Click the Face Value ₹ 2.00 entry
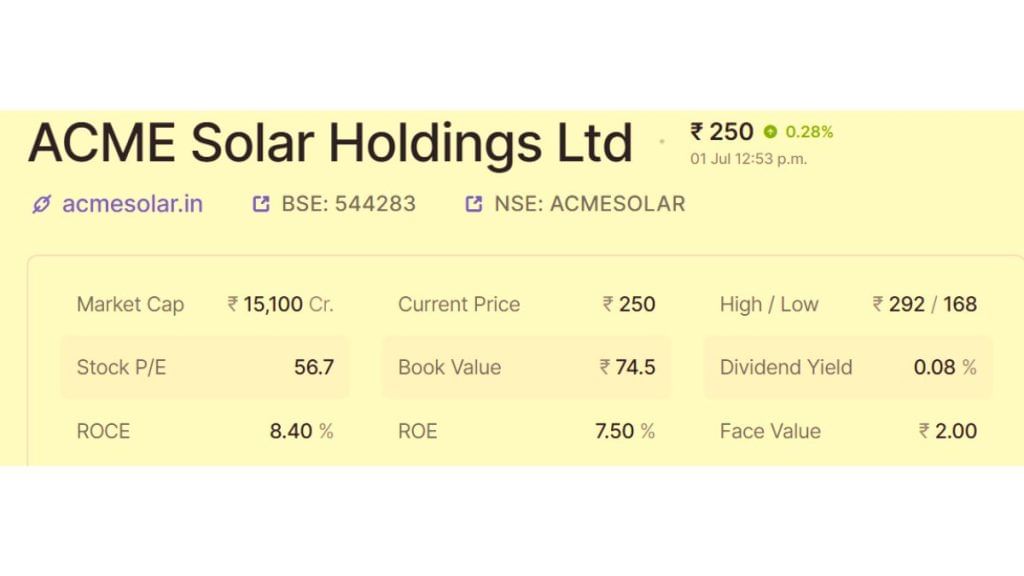The image size is (1024, 576). pyautogui.click(x=848, y=431)
